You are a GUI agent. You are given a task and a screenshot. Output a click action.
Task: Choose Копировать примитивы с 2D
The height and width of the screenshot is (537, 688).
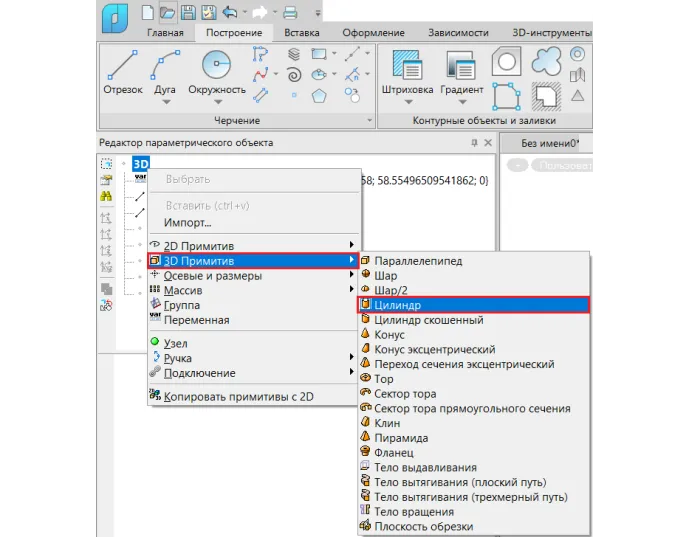(x=253, y=397)
